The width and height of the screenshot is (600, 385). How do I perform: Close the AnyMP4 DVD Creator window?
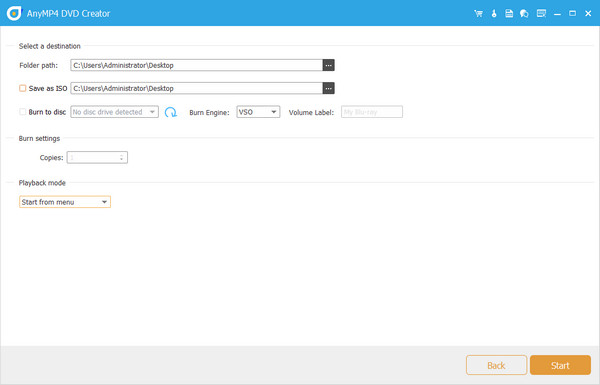pyautogui.click(x=589, y=14)
